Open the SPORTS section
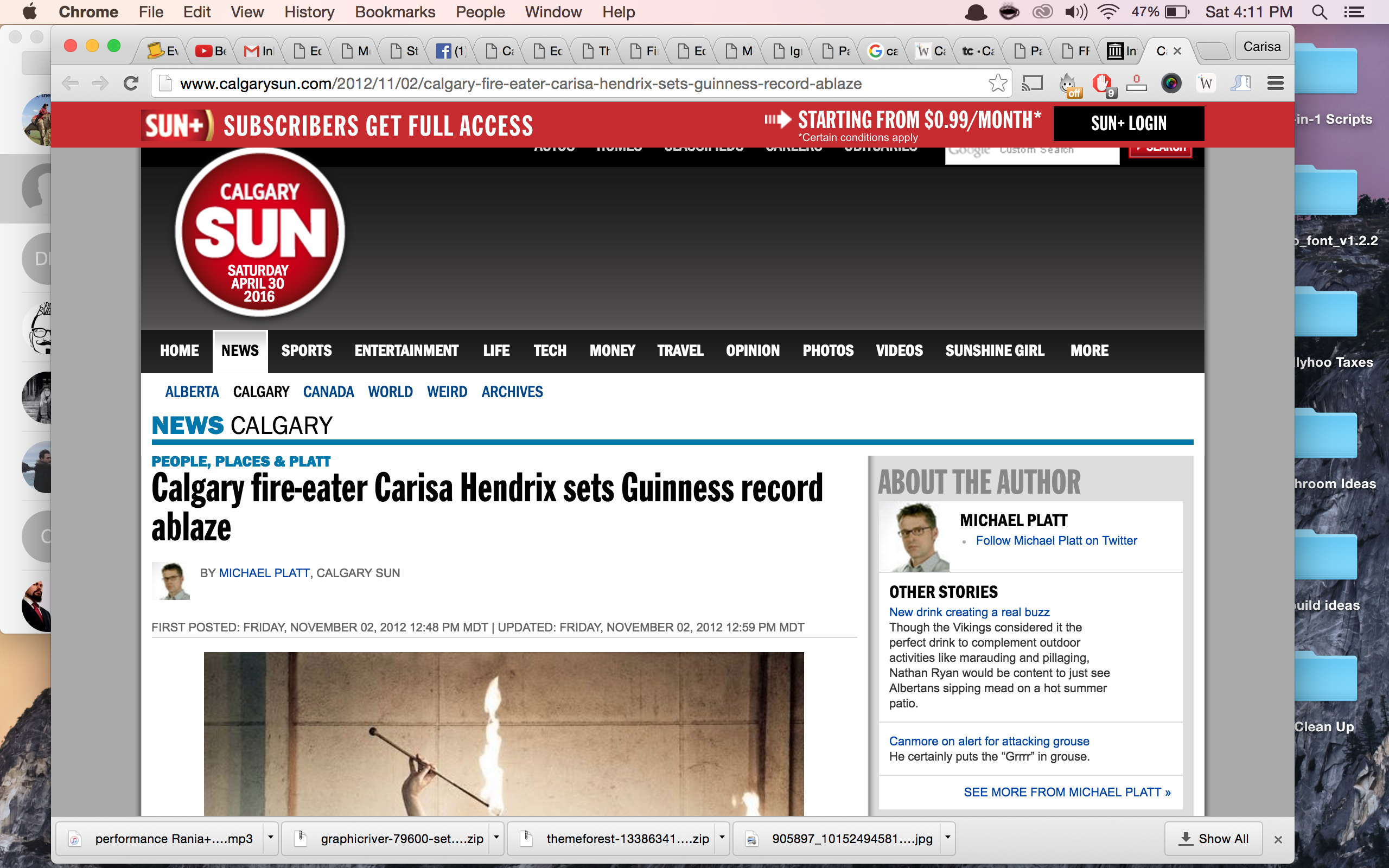Viewport: 1389px width, 868px height. pyautogui.click(x=307, y=351)
